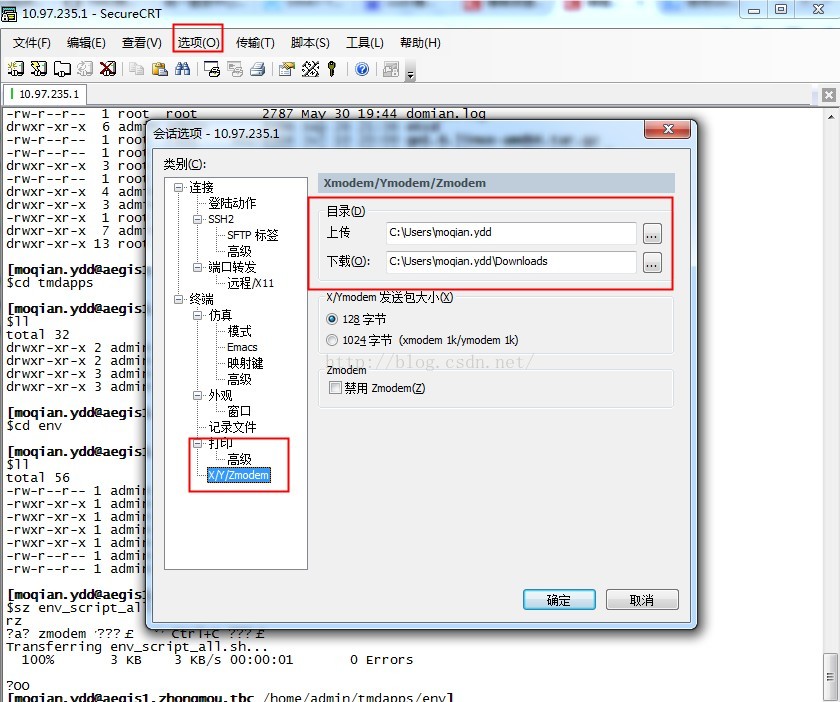Select 高级 under 打印 in tree
This screenshot has height=702, width=840.
tap(239, 459)
